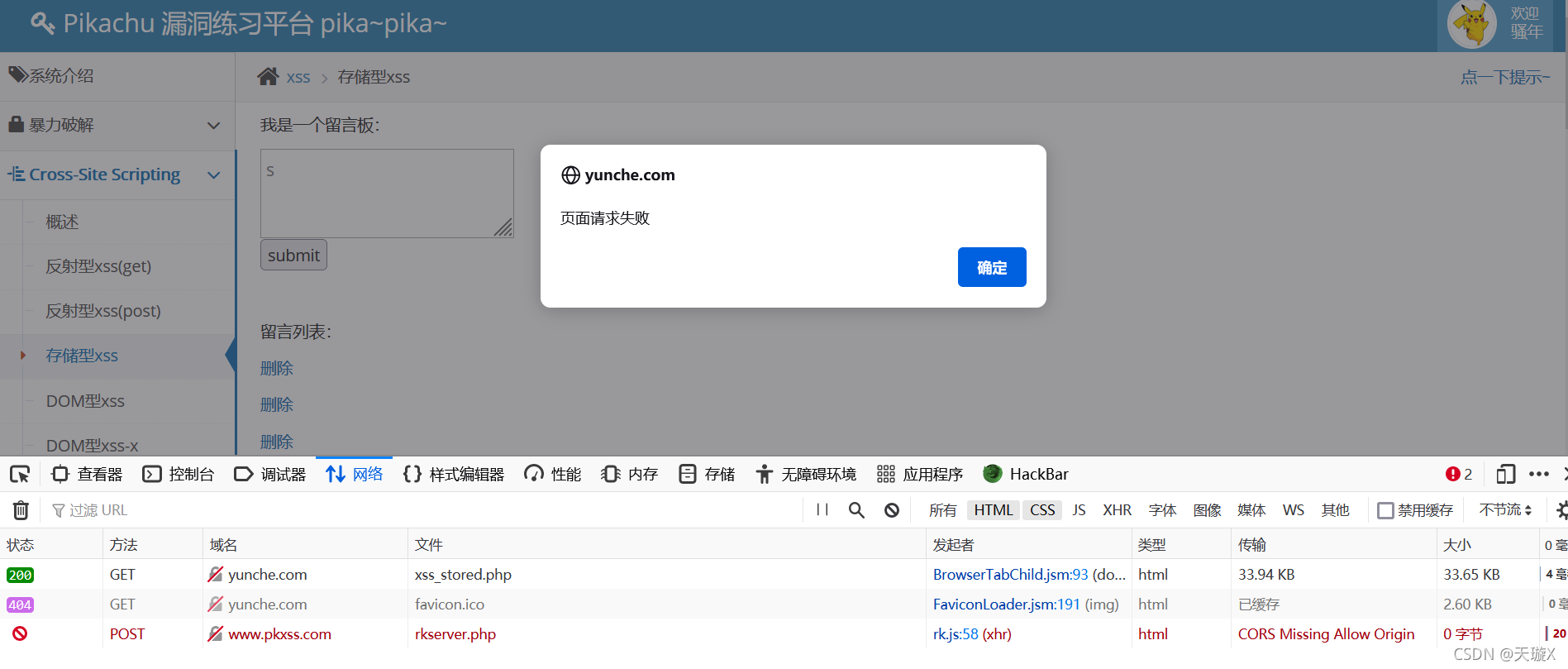This screenshot has height=669, width=1568.
Task: Click the 404 status badge
Action: (x=20, y=604)
